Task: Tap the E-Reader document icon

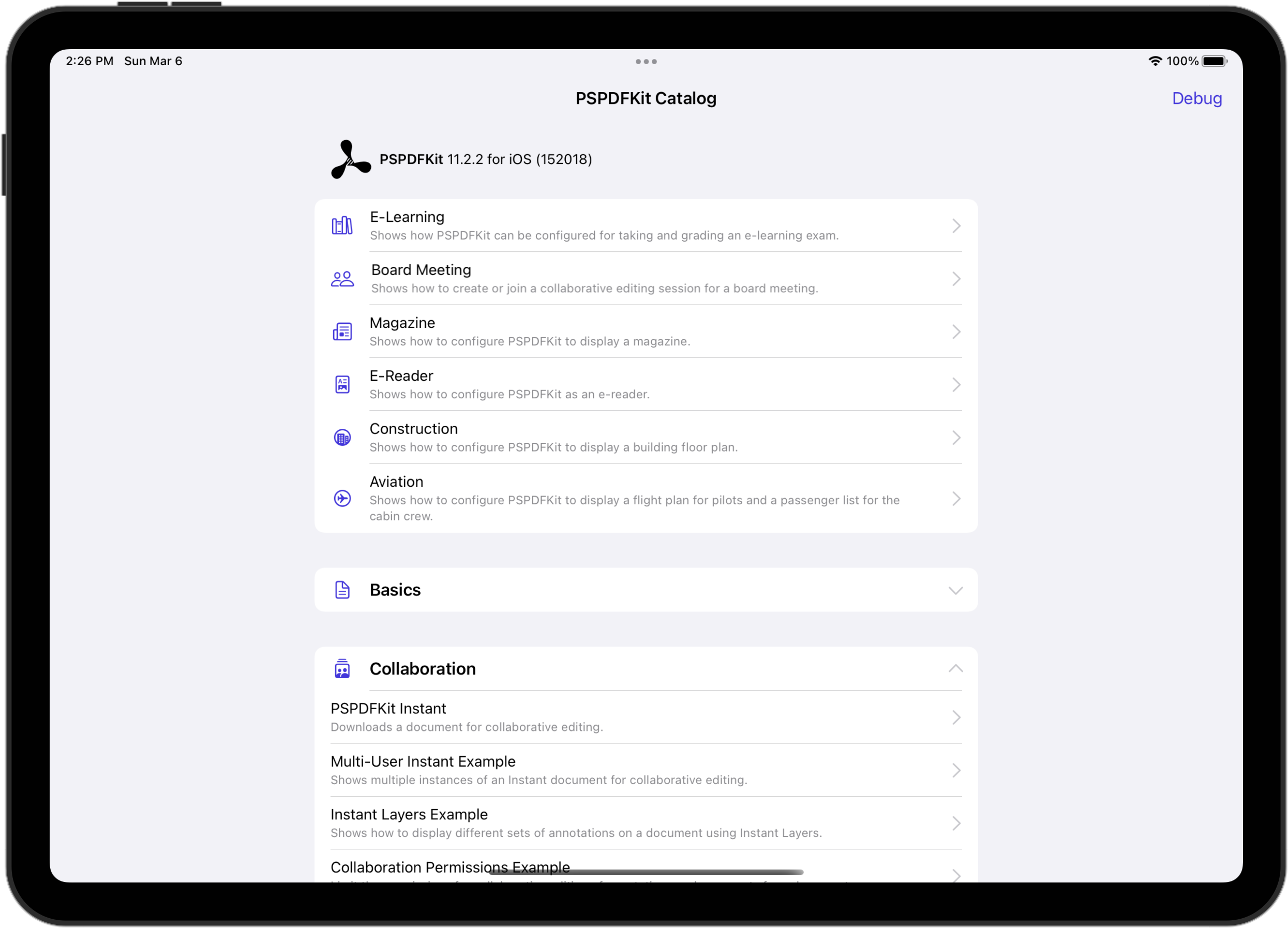Action: (x=342, y=384)
